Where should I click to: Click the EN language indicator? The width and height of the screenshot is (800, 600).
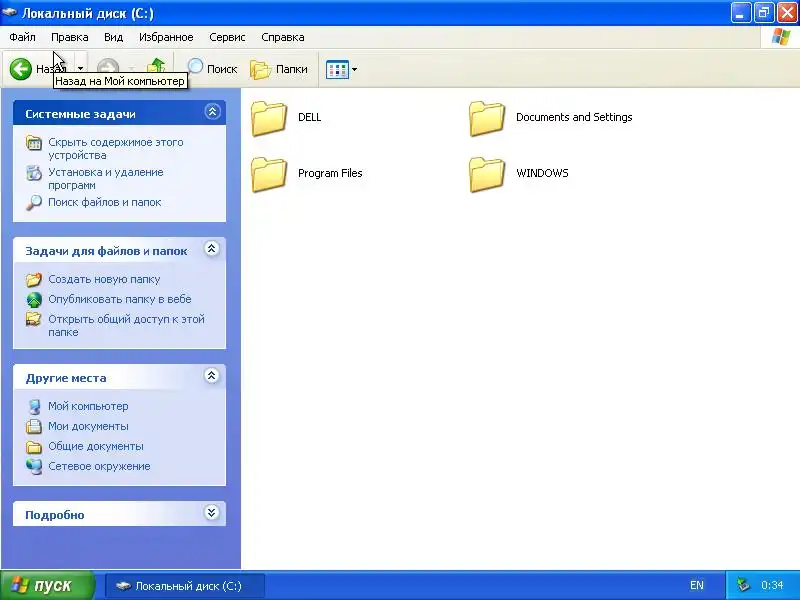point(696,585)
